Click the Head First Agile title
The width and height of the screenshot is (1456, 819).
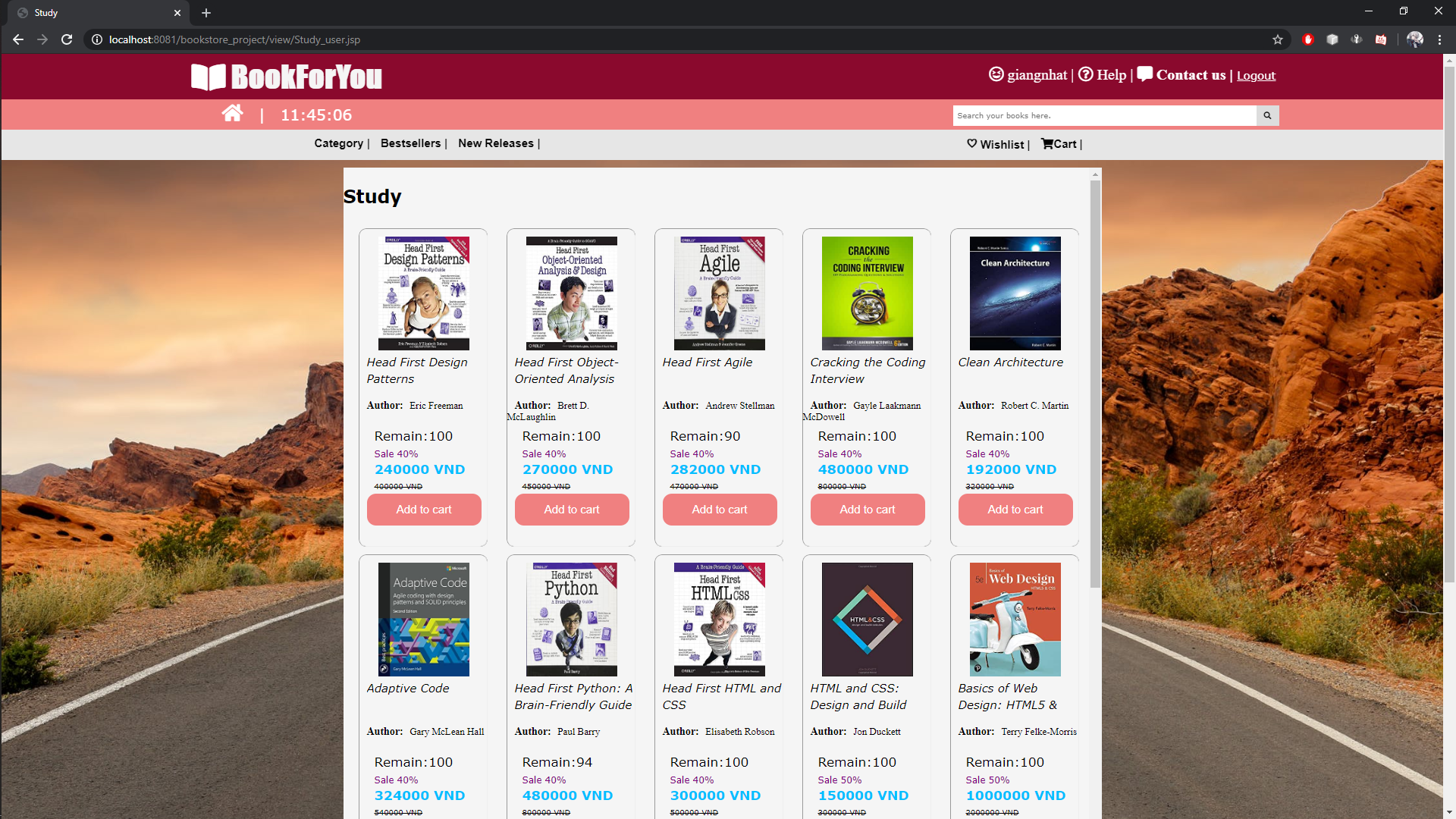click(708, 362)
